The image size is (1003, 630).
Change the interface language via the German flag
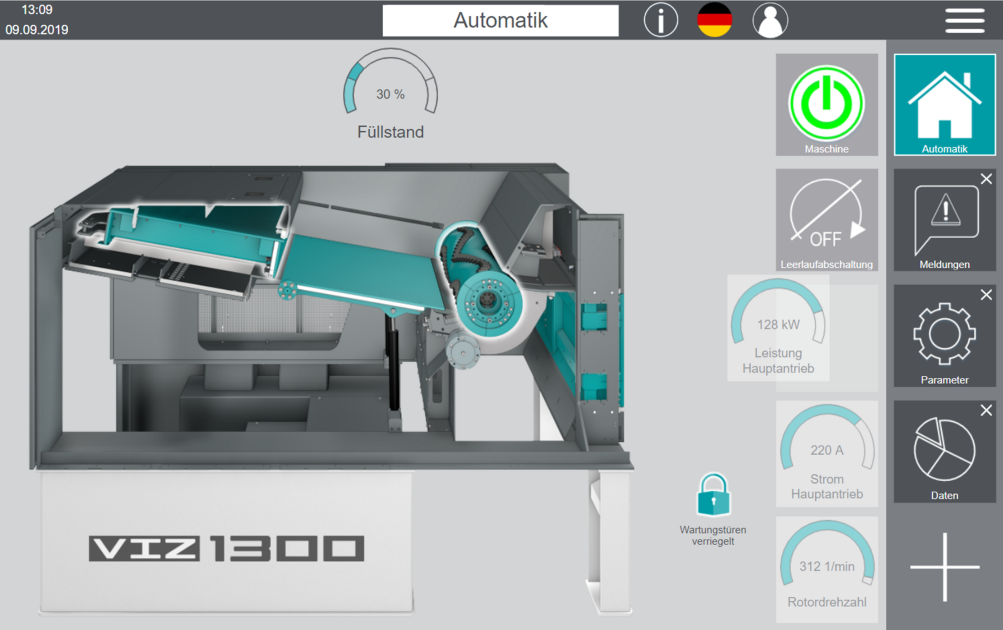click(x=715, y=19)
